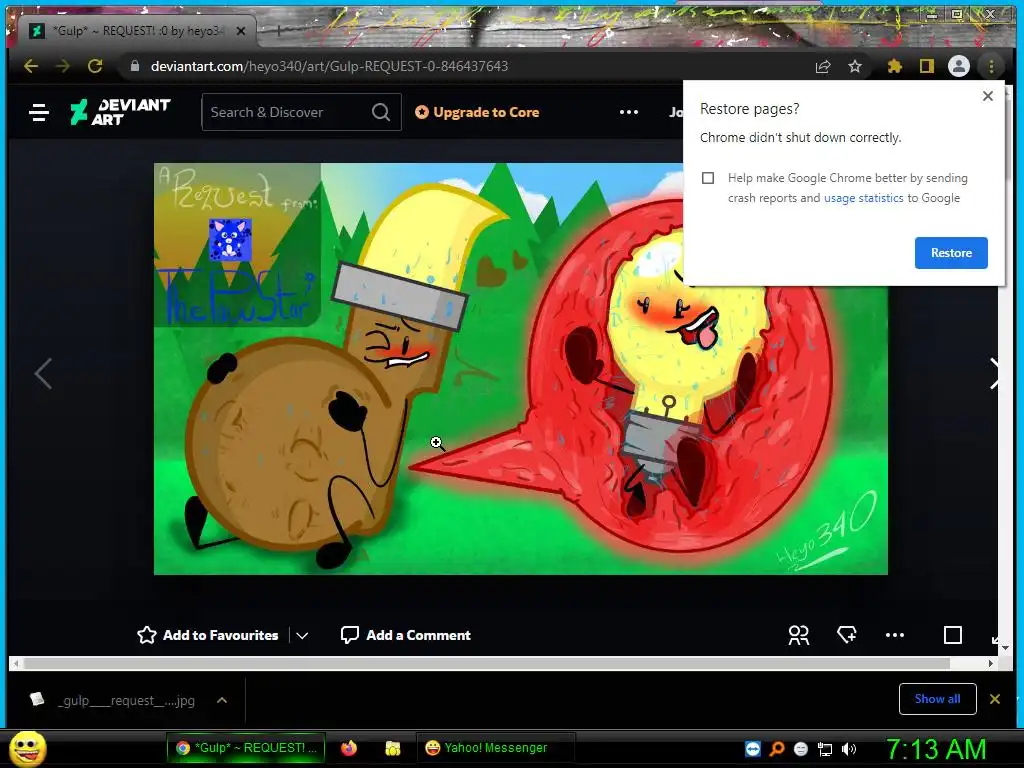The height and width of the screenshot is (768, 1024).
Task: Open TeamViewer tray icon
Action: point(752,748)
